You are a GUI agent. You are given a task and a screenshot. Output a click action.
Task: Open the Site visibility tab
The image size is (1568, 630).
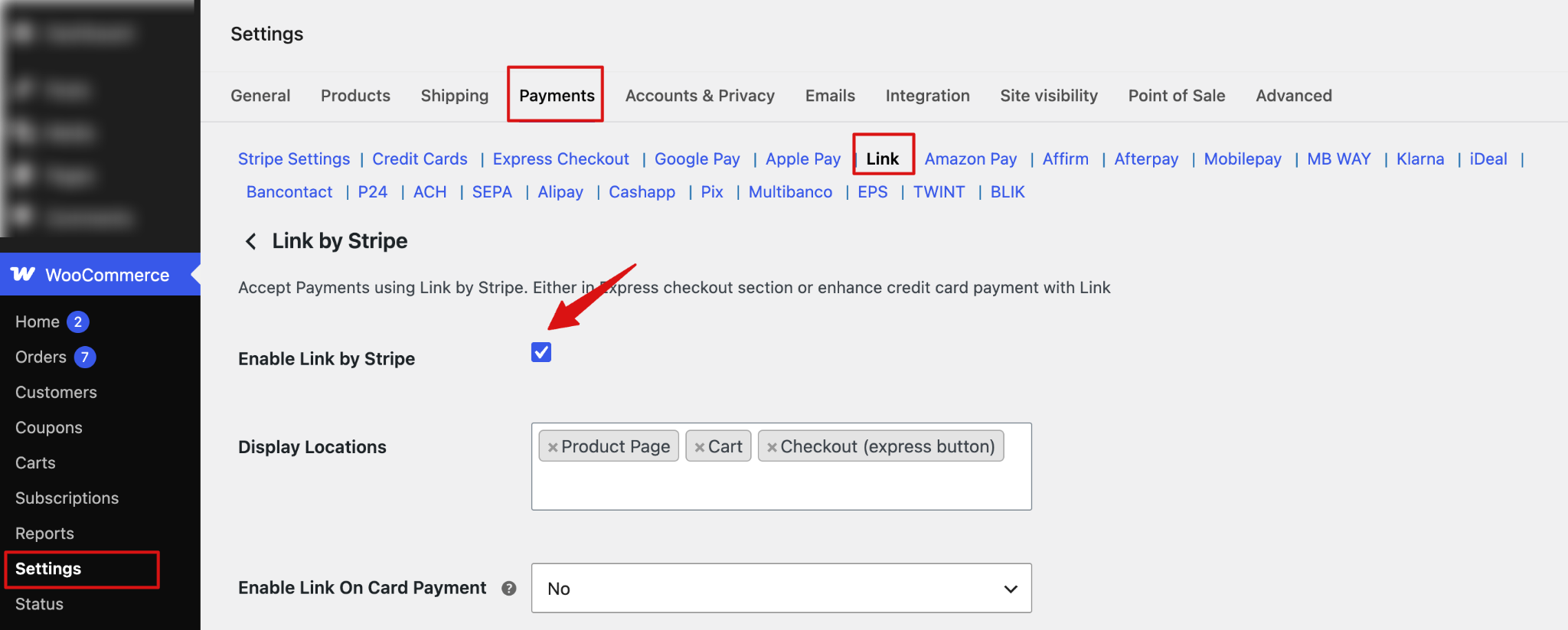pos(1049,96)
